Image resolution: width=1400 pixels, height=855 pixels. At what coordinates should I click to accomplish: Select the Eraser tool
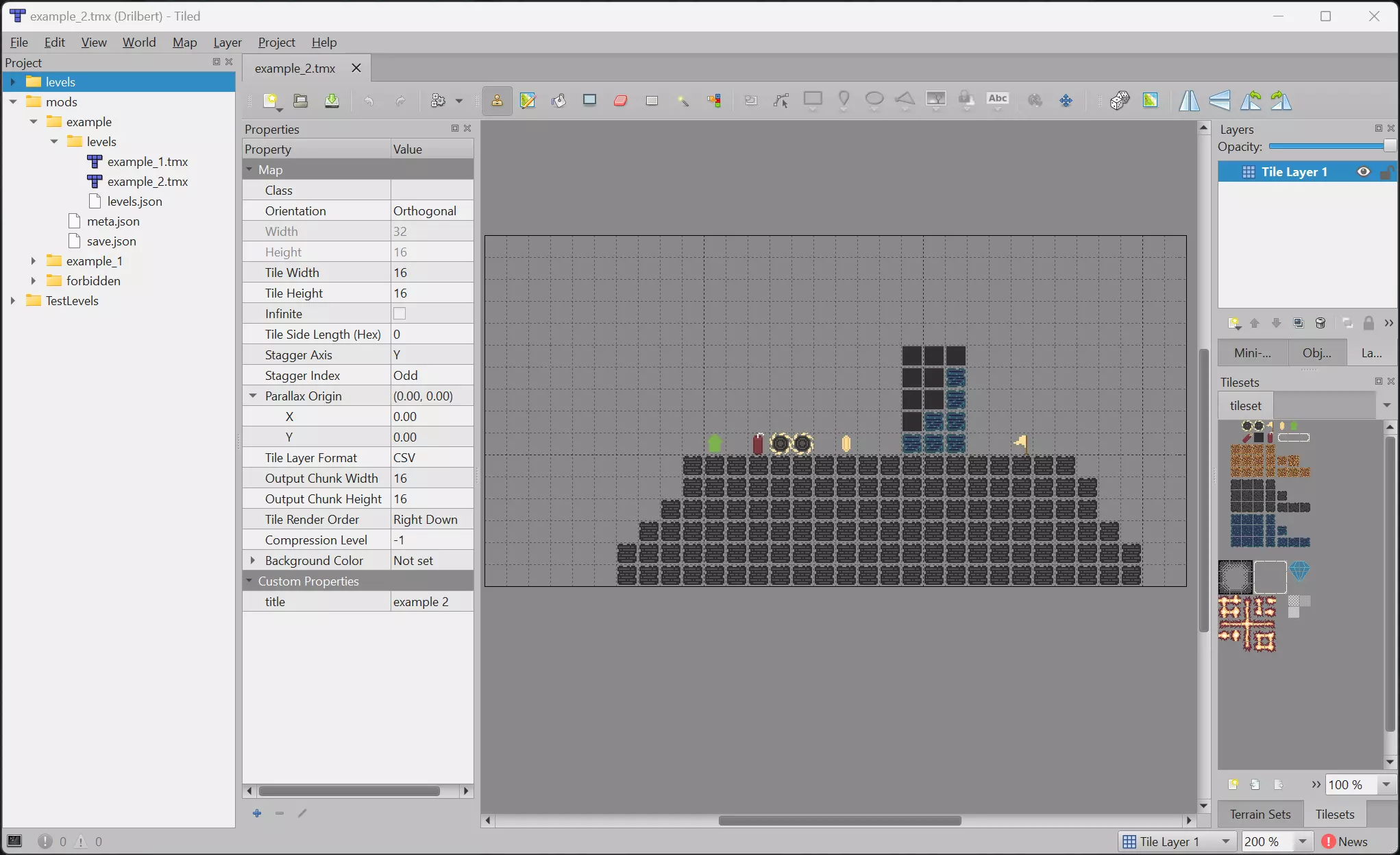pyautogui.click(x=621, y=101)
